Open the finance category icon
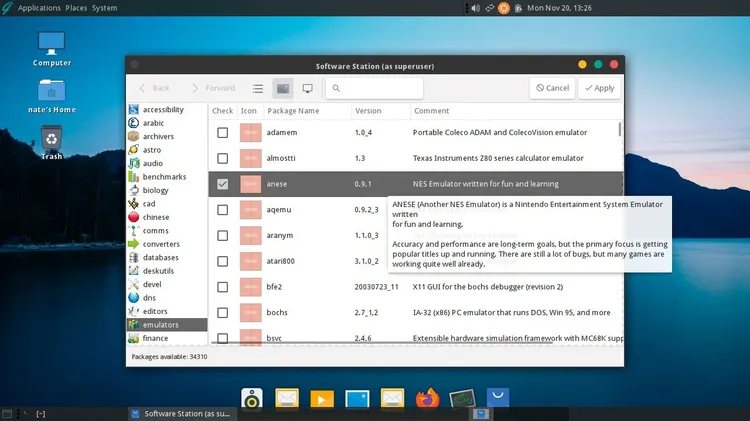 coord(133,338)
